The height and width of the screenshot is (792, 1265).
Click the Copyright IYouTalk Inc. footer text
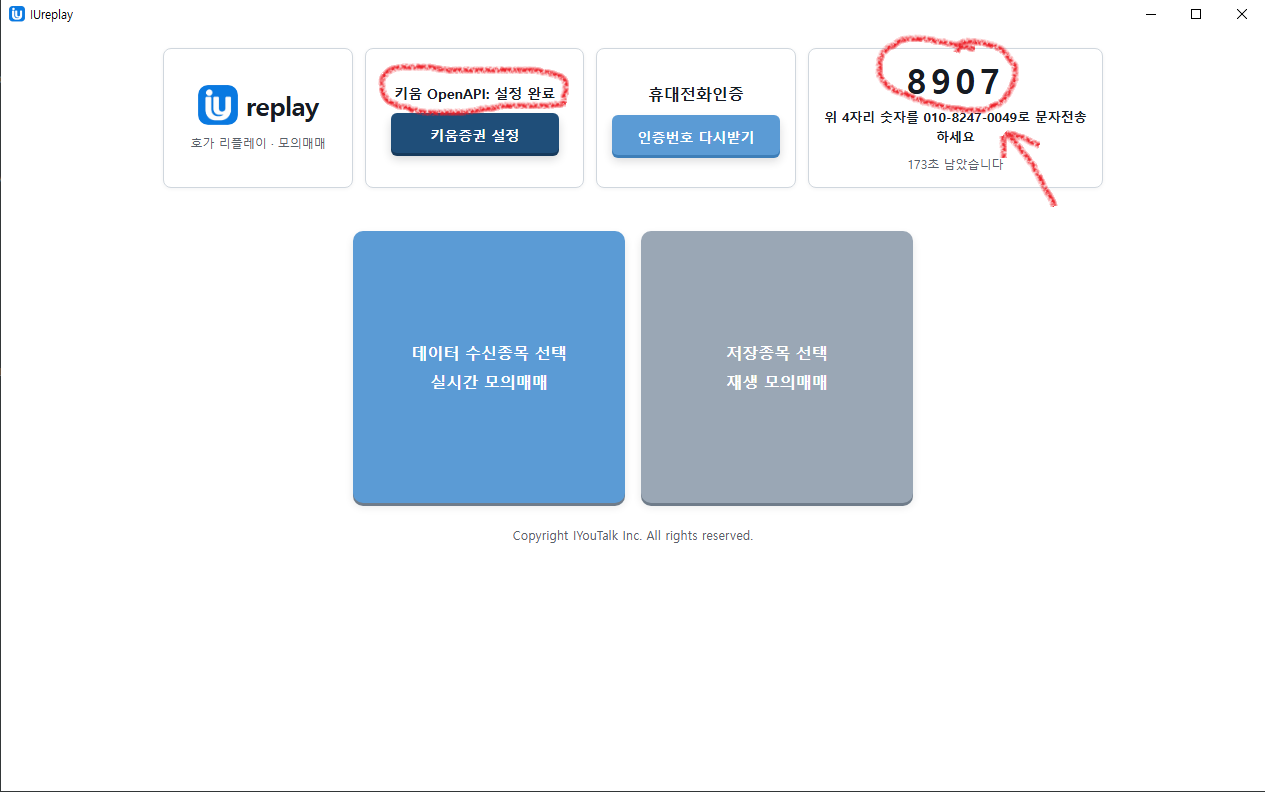633,536
